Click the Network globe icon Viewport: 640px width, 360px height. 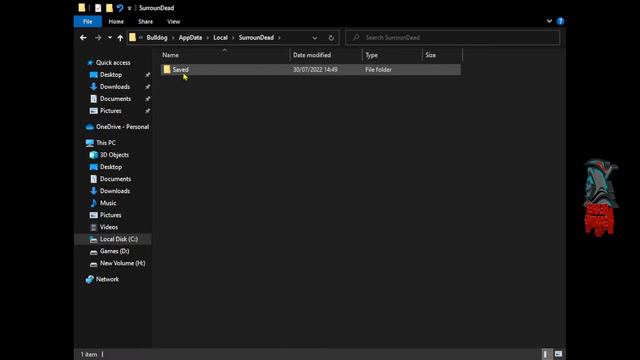pos(89,279)
